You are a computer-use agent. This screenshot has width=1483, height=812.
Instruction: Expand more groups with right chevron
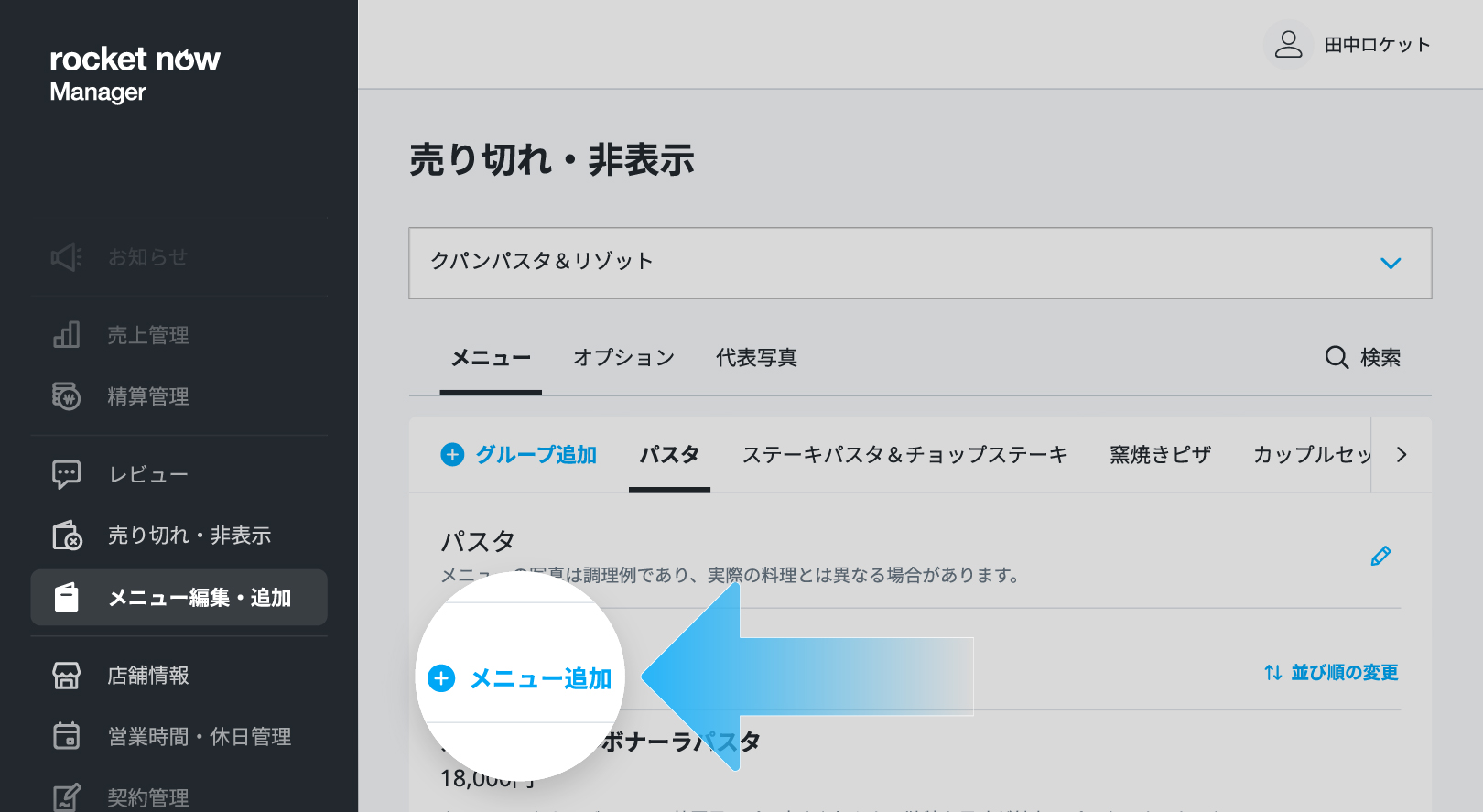[1402, 455]
